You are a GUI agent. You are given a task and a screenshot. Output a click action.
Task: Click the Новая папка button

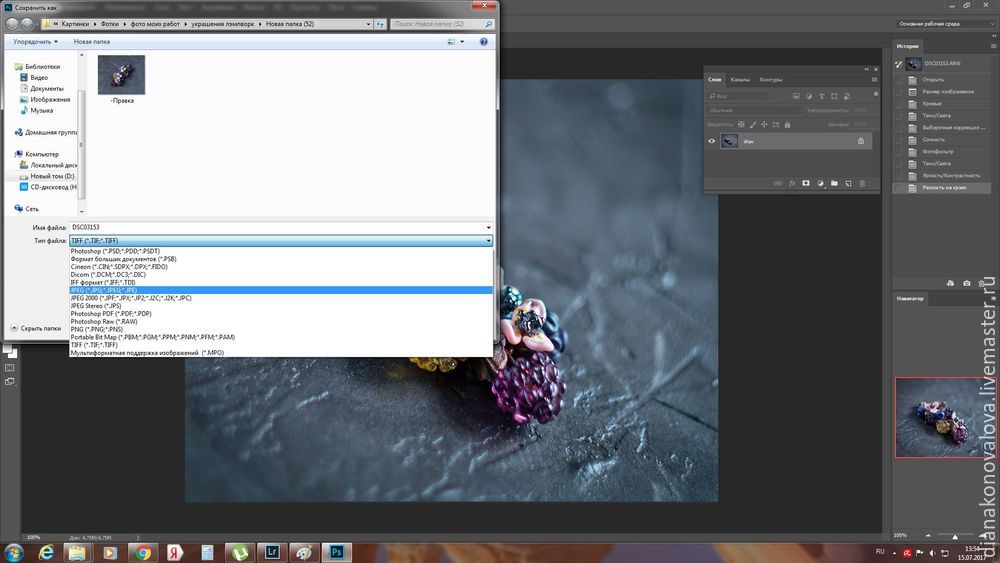(x=92, y=42)
